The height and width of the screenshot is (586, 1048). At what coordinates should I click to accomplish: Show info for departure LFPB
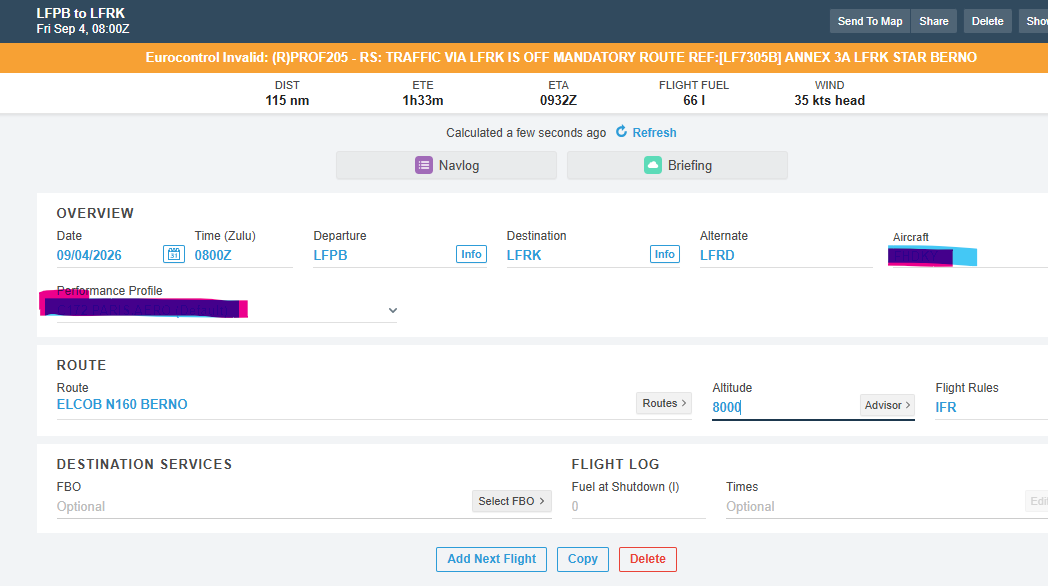pyautogui.click(x=471, y=254)
